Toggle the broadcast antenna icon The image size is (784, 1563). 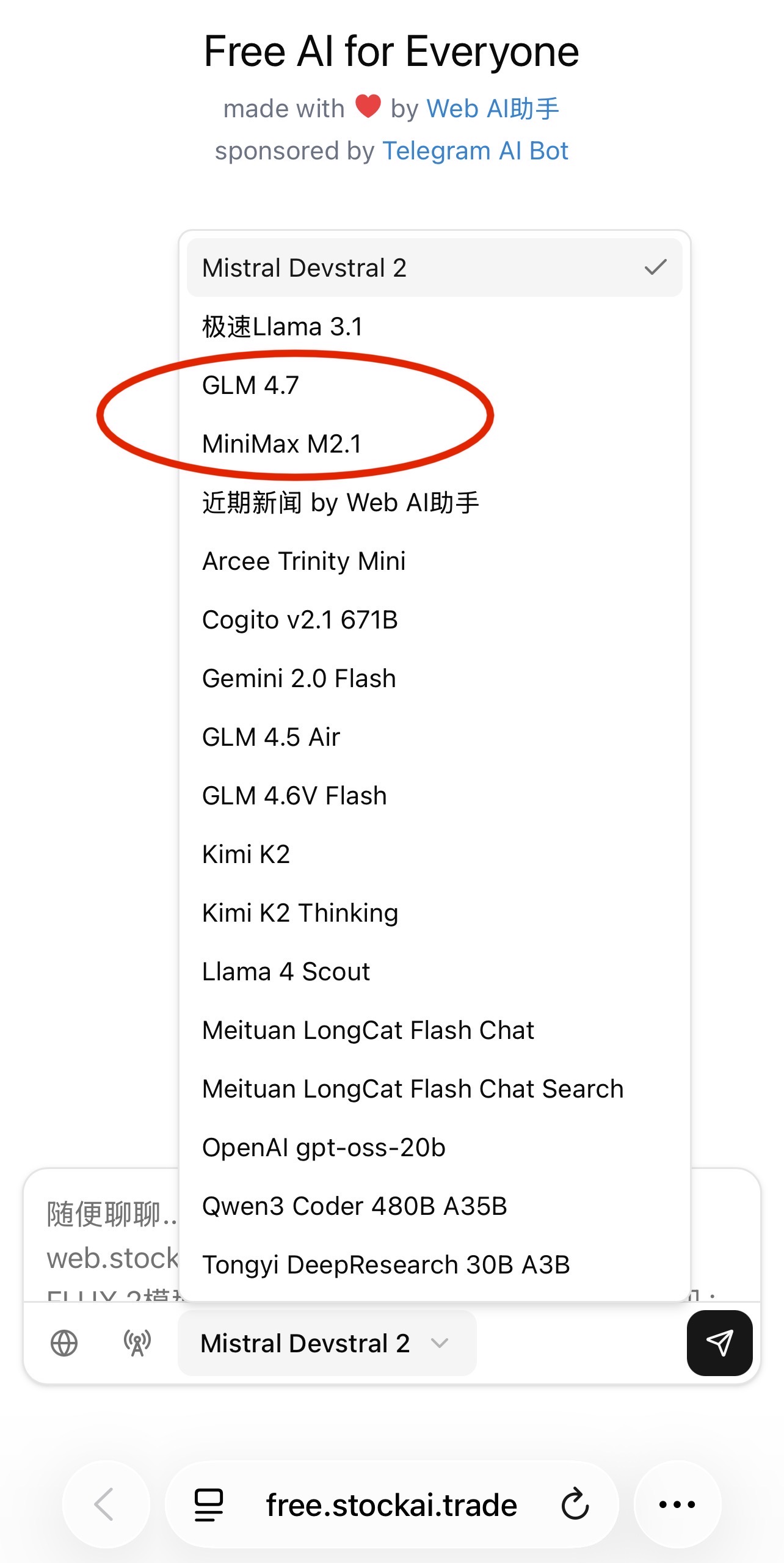click(x=137, y=1343)
